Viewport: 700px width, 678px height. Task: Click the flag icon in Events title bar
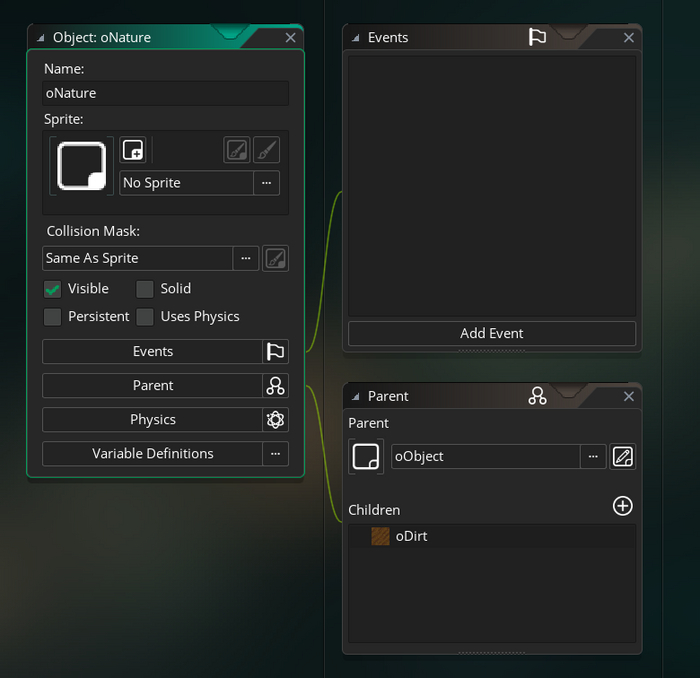click(x=538, y=37)
